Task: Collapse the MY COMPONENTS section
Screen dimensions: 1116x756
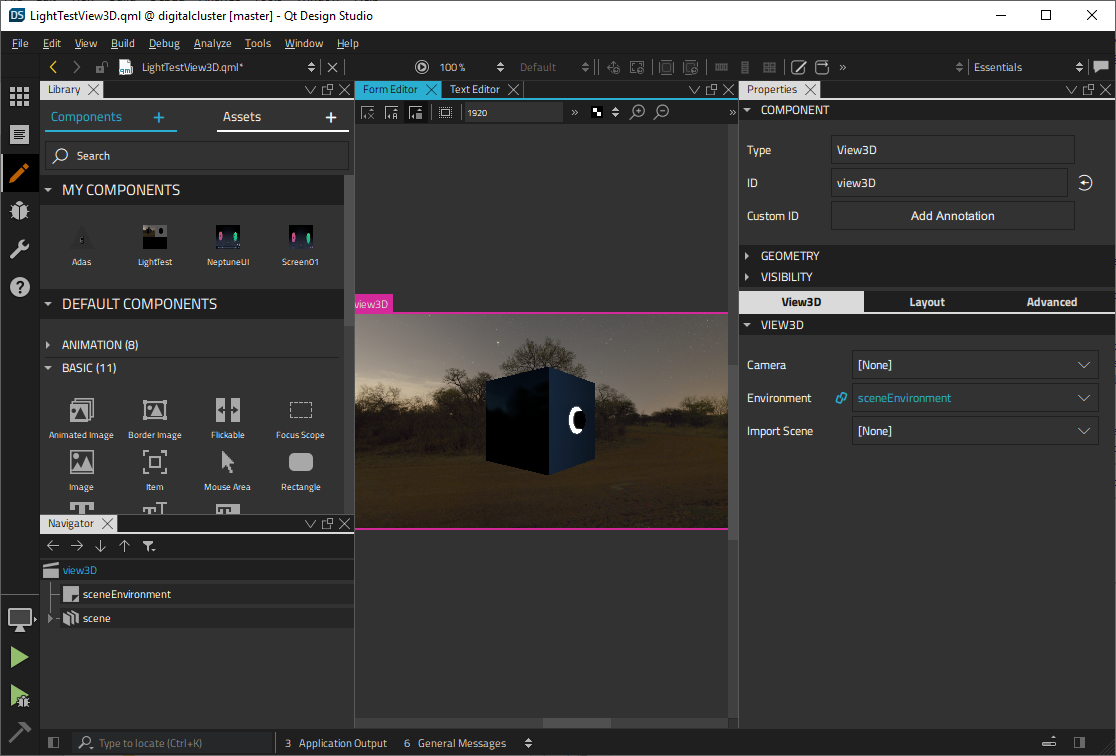Action: point(51,189)
